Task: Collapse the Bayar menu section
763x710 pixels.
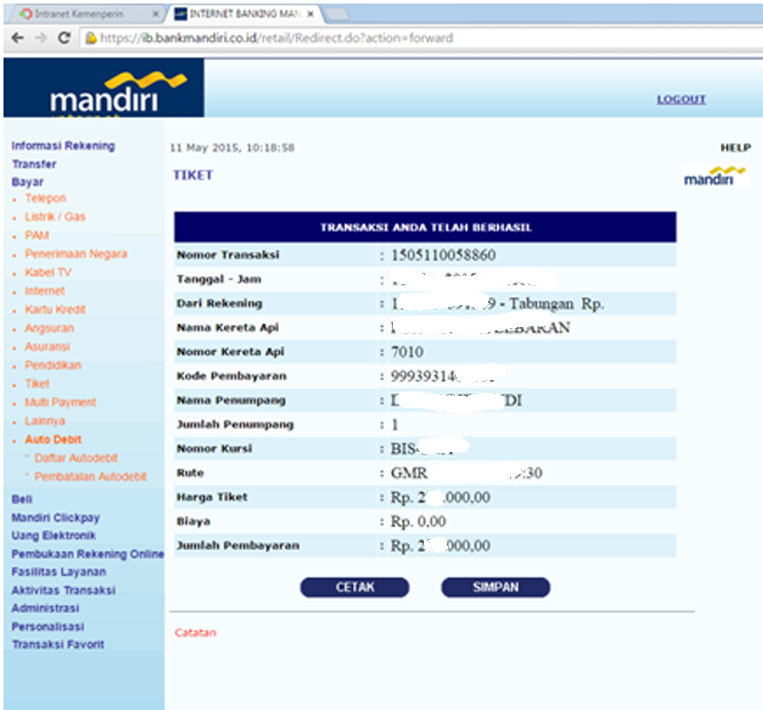Action: coord(28,182)
